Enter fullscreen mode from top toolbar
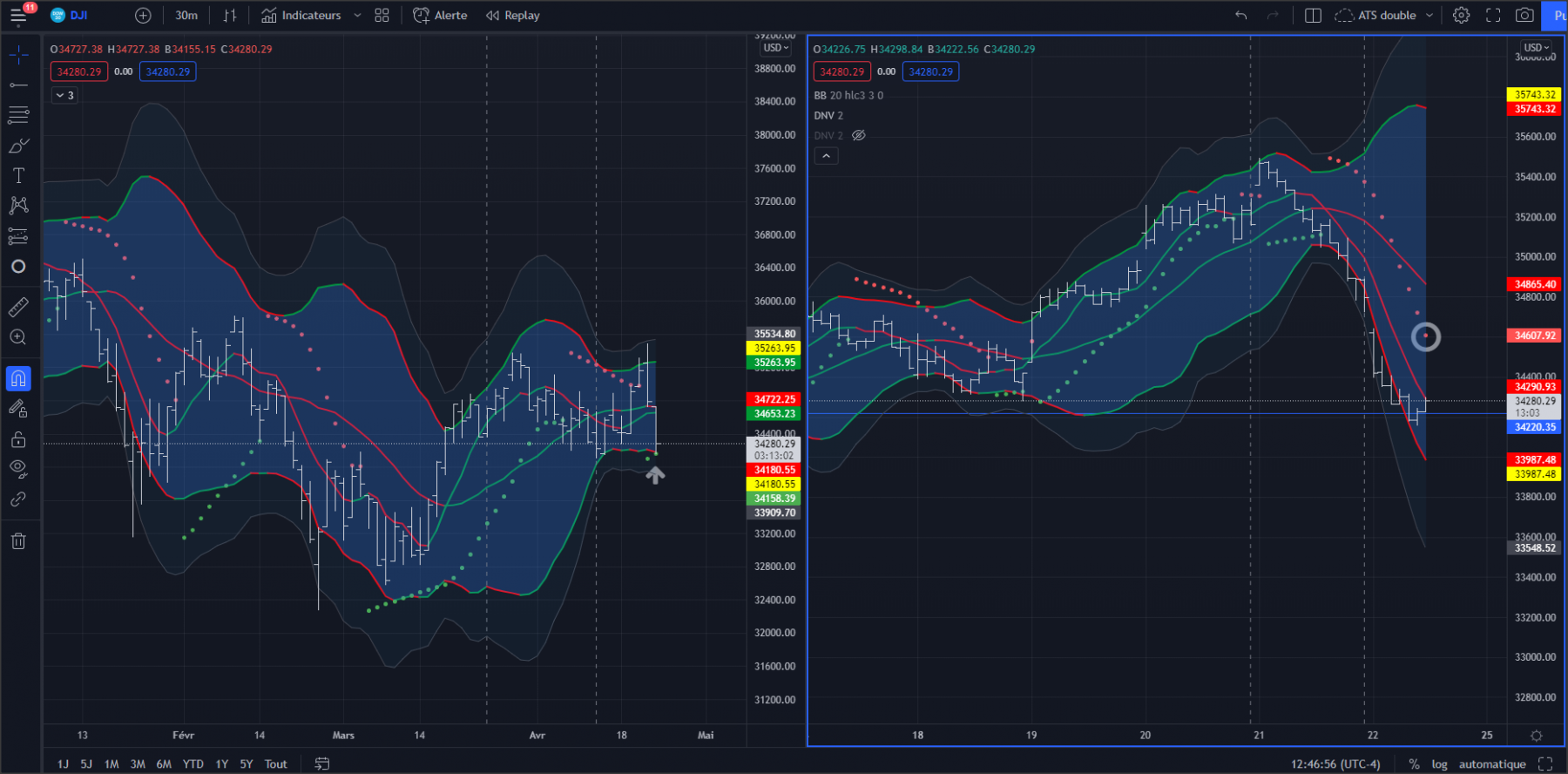This screenshot has height=774, width=1568. [1493, 16]
